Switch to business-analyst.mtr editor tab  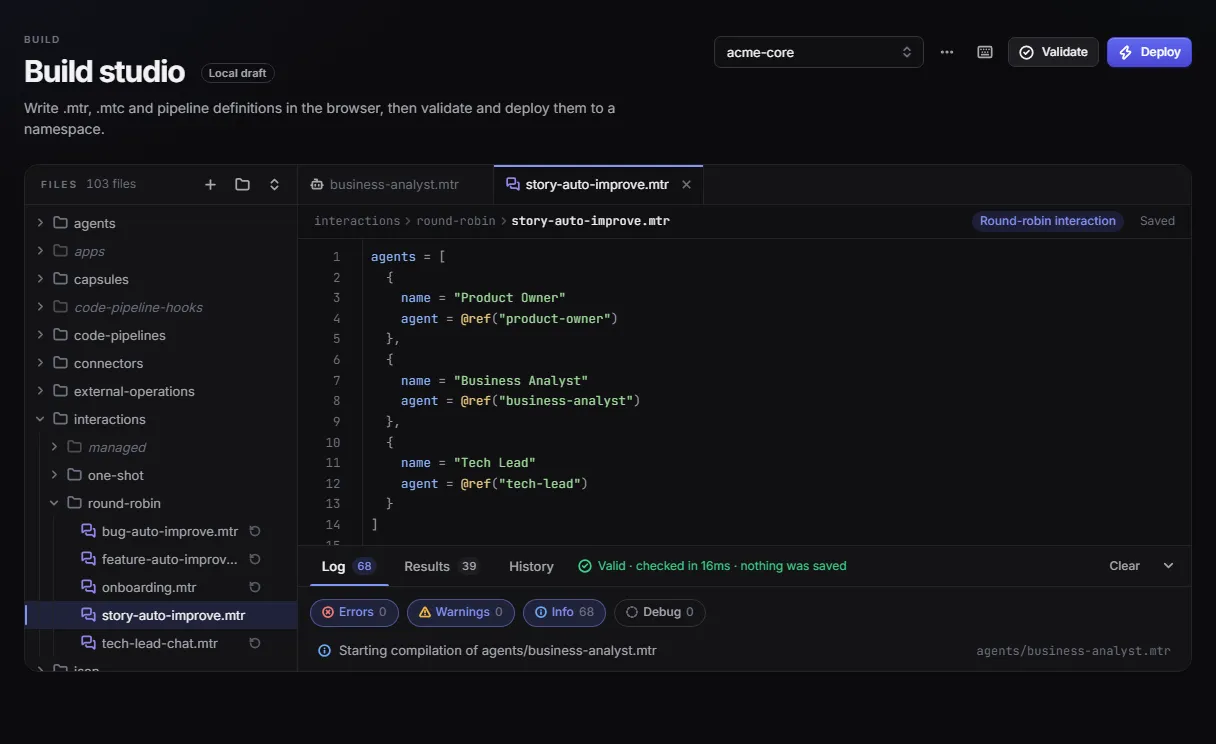[395, 184]
